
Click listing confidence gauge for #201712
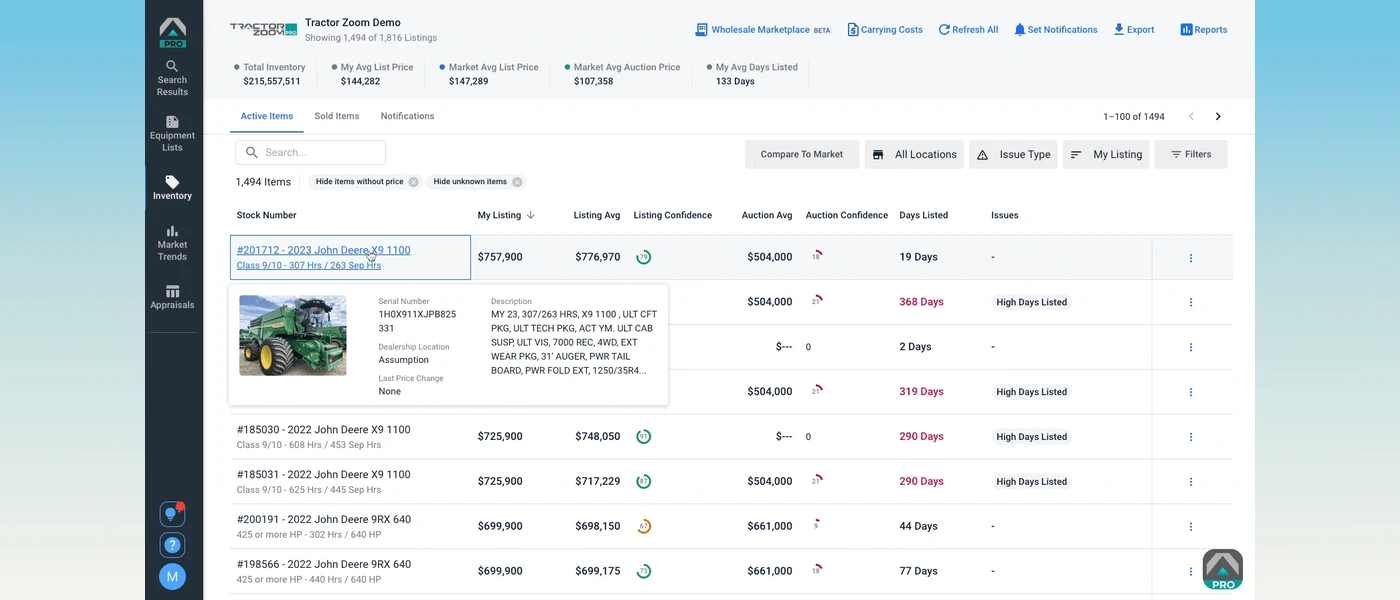click(644, 257)
